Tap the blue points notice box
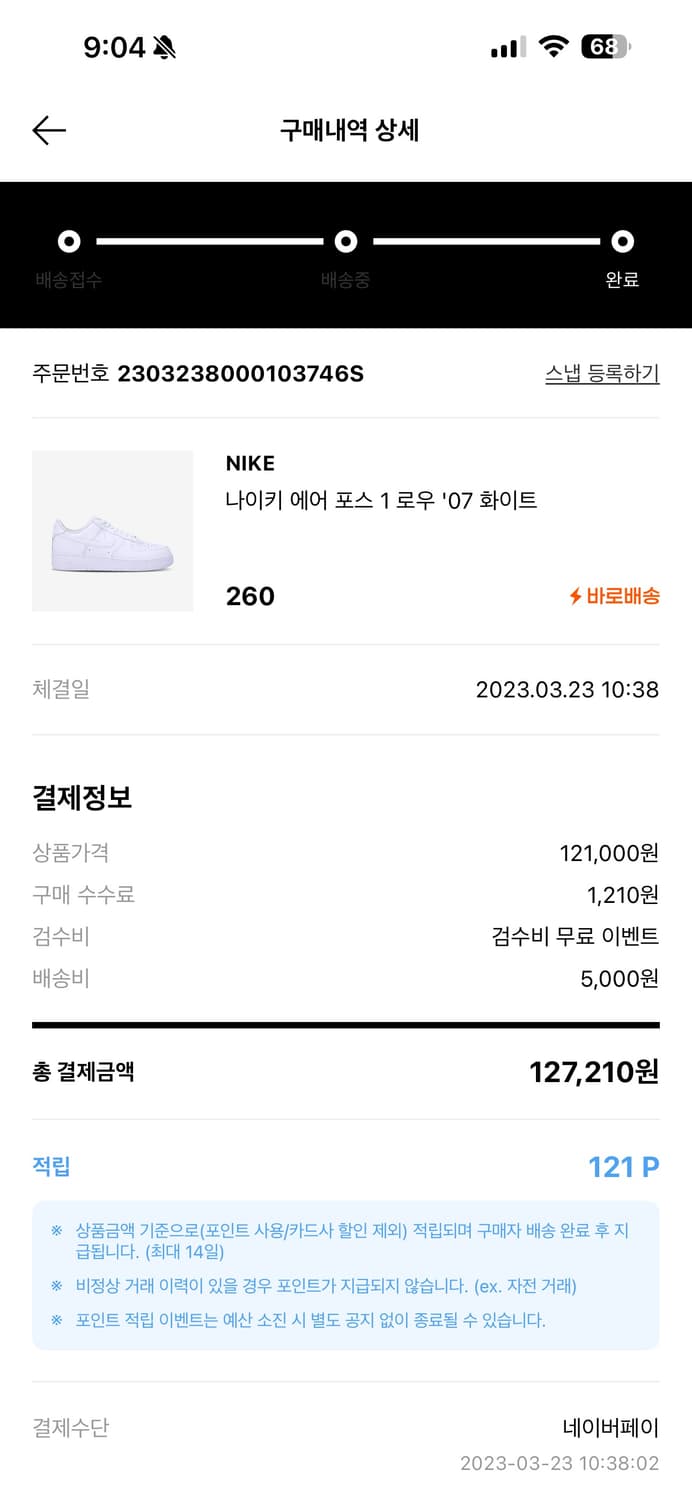The height and width of the screenshot is (1500, 692). coord(345,1275)
